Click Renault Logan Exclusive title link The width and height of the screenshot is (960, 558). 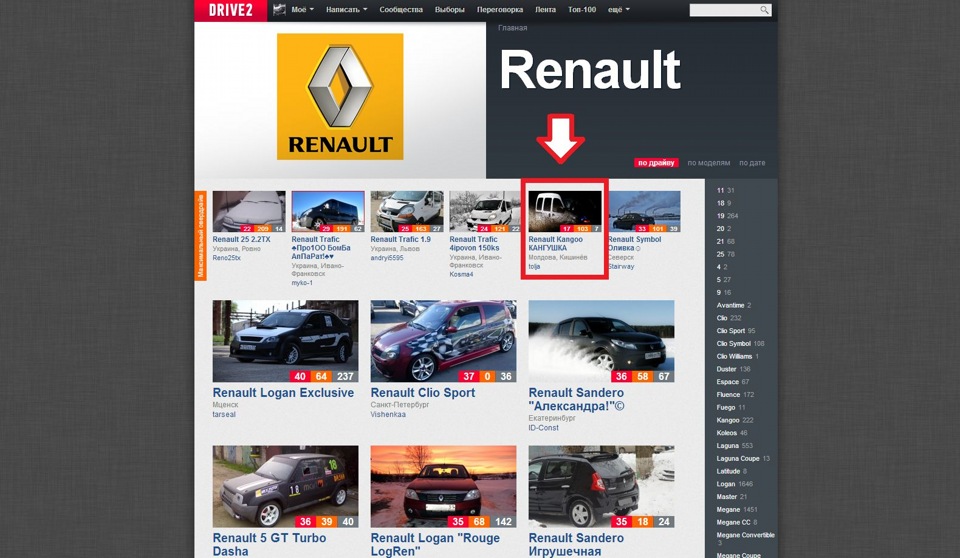pyautogui.click(x=283, y=393)
